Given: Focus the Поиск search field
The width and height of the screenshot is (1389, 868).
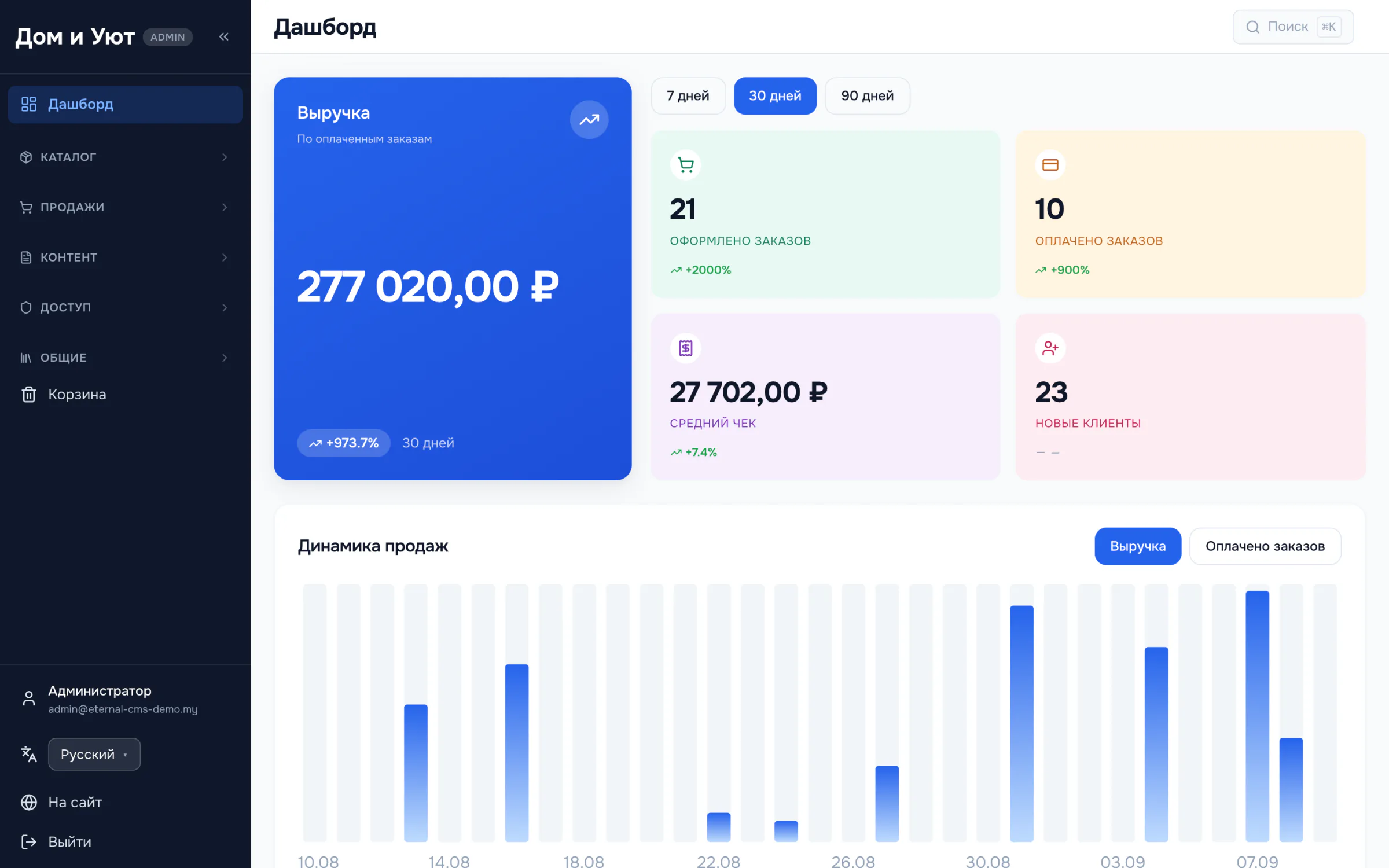Looking at the screenshot, I should tap(1293, 27).
